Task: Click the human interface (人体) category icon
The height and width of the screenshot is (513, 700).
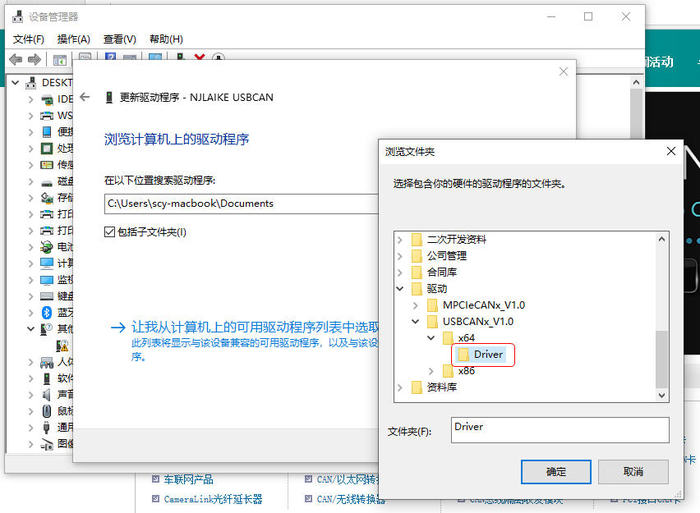Action: click(47, 362)
